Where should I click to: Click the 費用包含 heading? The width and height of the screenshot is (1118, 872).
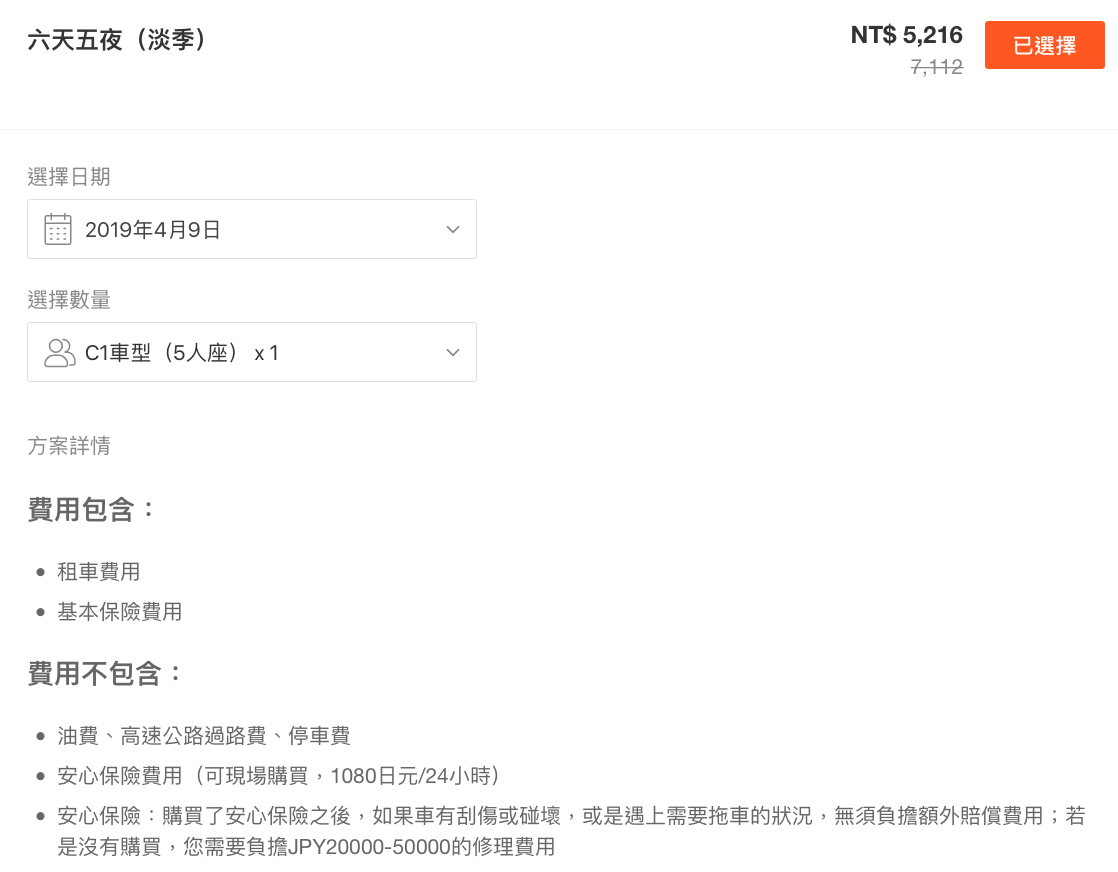[x=91, y=510]
